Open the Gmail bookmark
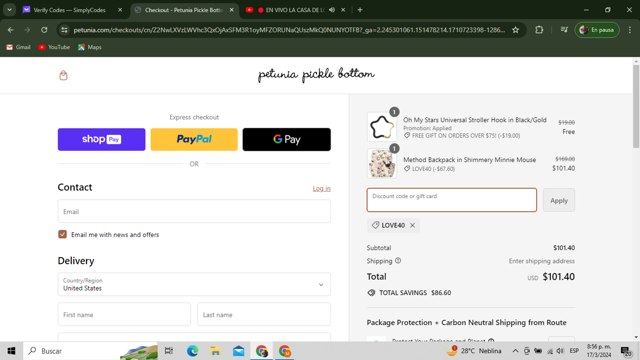 coord(18,47)
